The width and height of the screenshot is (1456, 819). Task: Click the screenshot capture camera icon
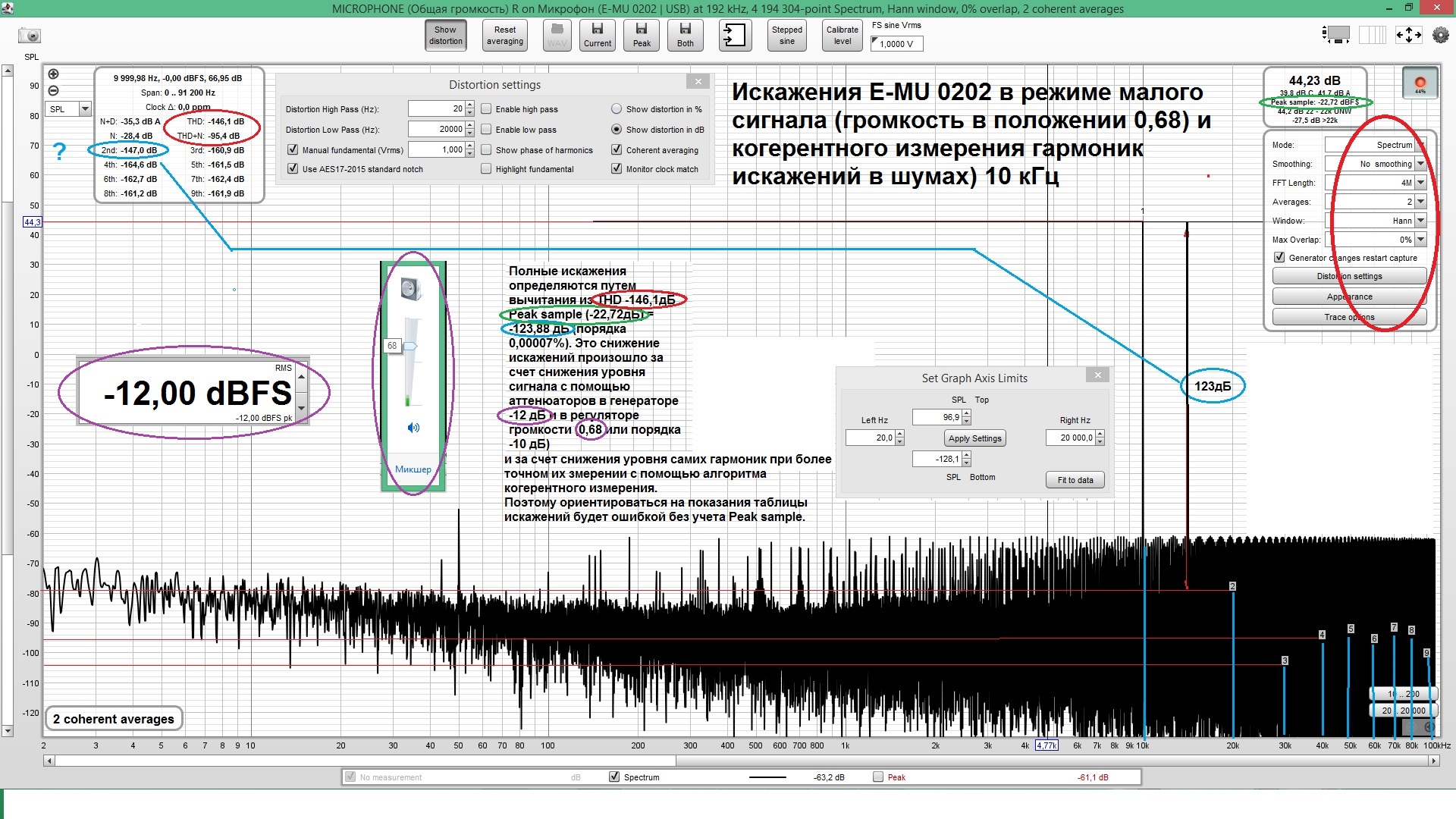click(x=30, y=36)
